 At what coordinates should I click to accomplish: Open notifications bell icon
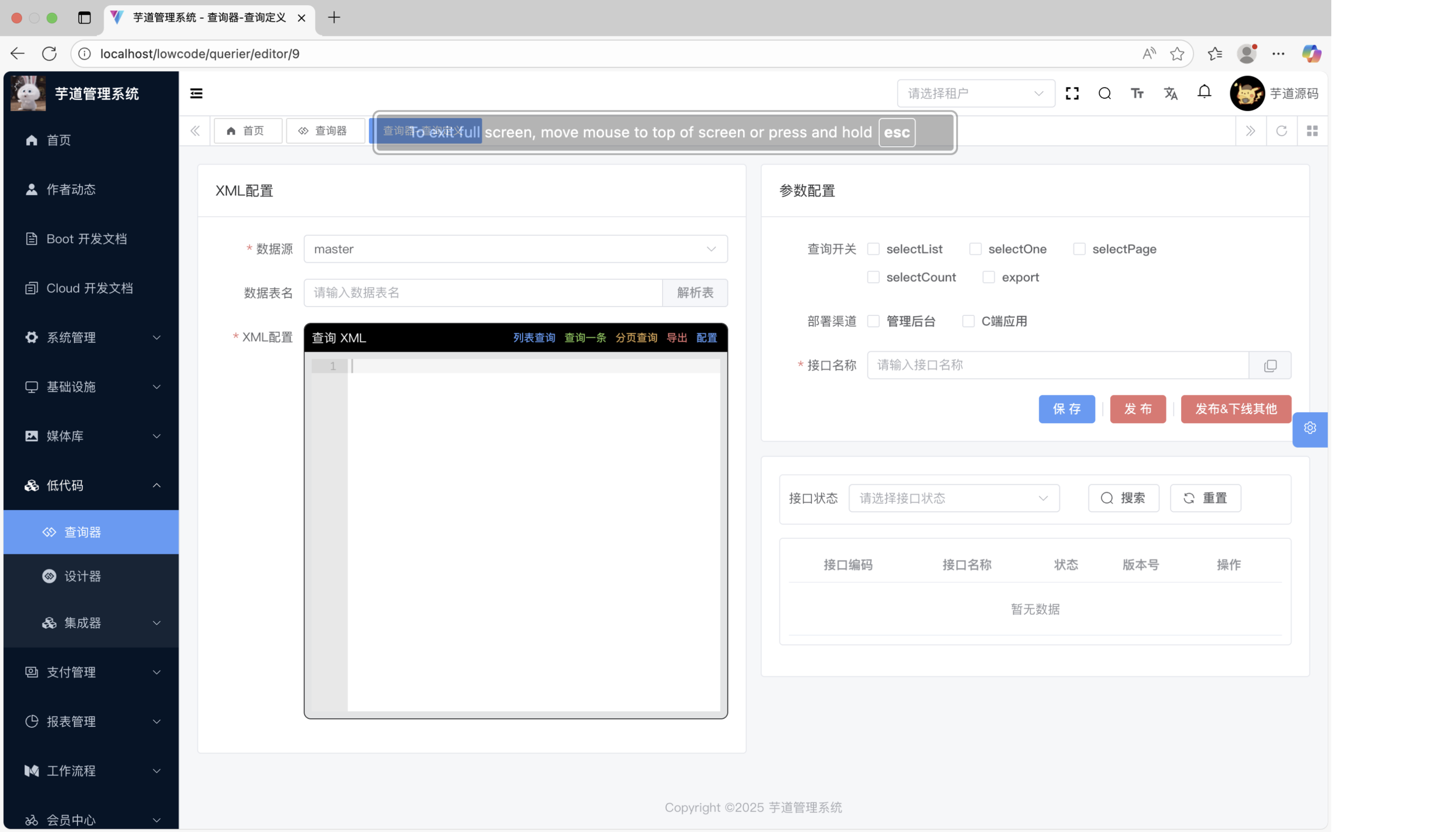point(1204,92)
